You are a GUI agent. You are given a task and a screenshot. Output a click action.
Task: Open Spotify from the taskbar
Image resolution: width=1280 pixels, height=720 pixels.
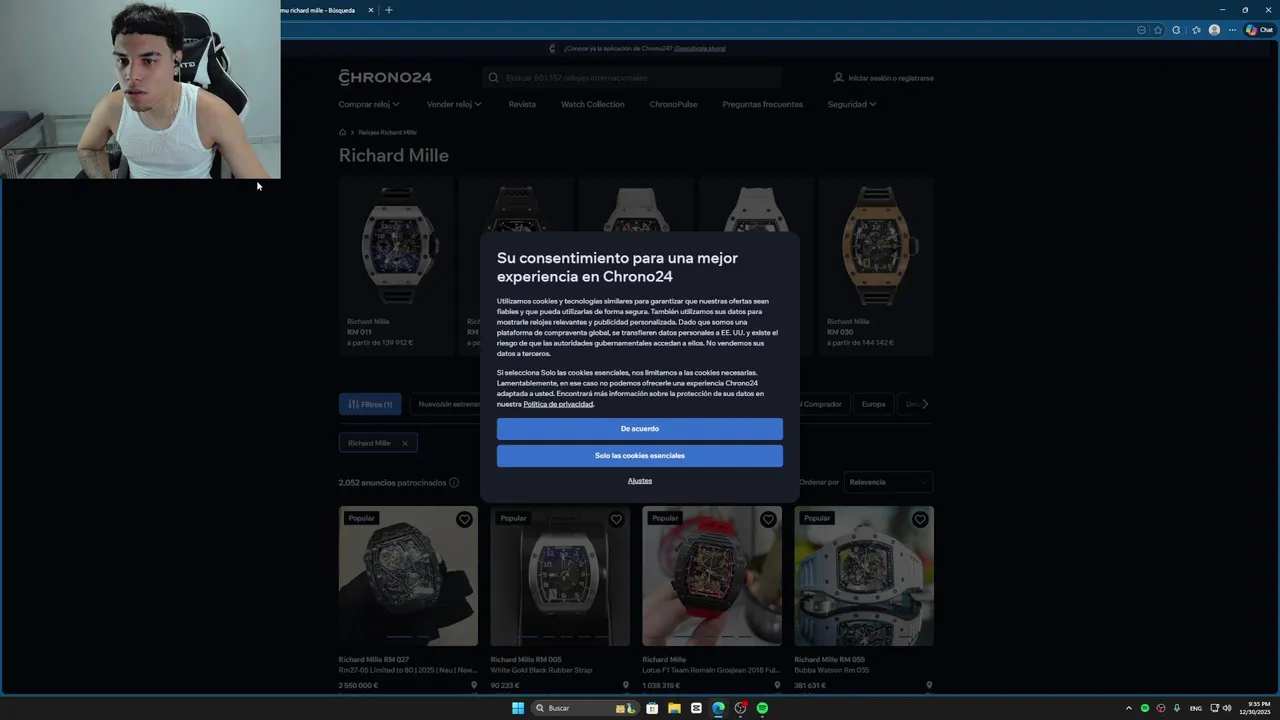click(x=762, y=708)
